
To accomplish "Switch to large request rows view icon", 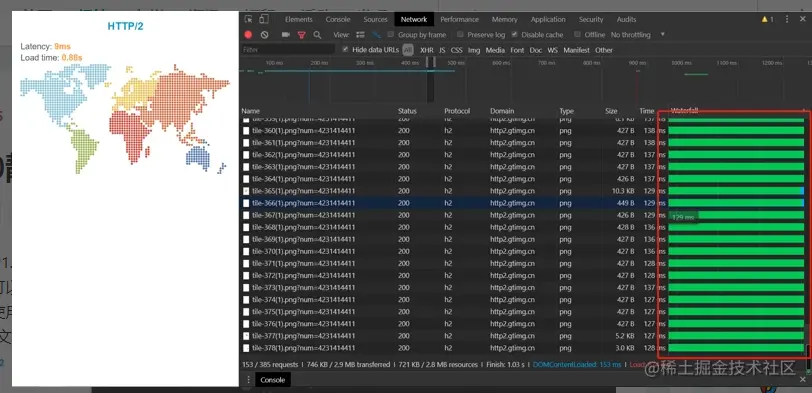I will pos(360,35).
